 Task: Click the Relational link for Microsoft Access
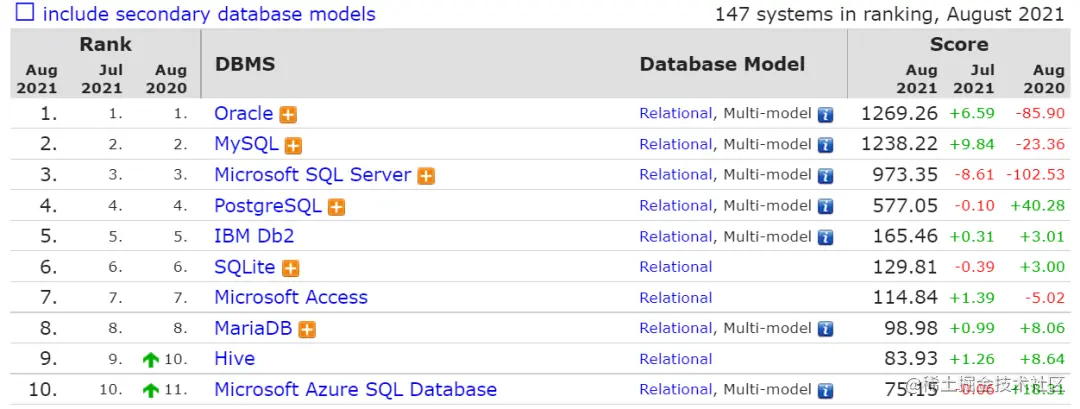point(676,298)
